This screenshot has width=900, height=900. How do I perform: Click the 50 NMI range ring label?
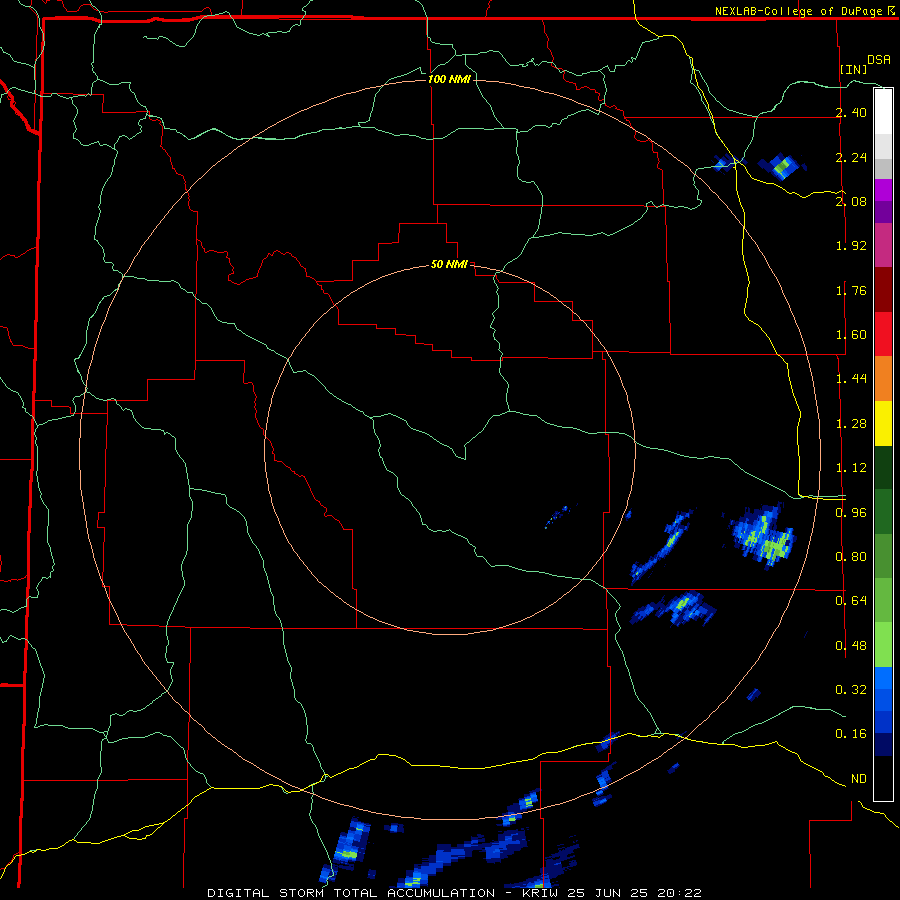[x=449, y=264]
